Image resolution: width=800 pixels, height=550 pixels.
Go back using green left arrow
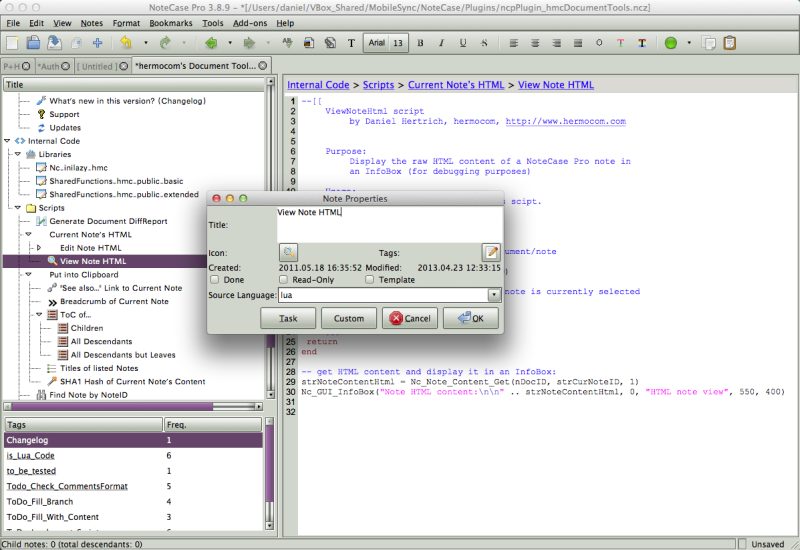[211, 43]
